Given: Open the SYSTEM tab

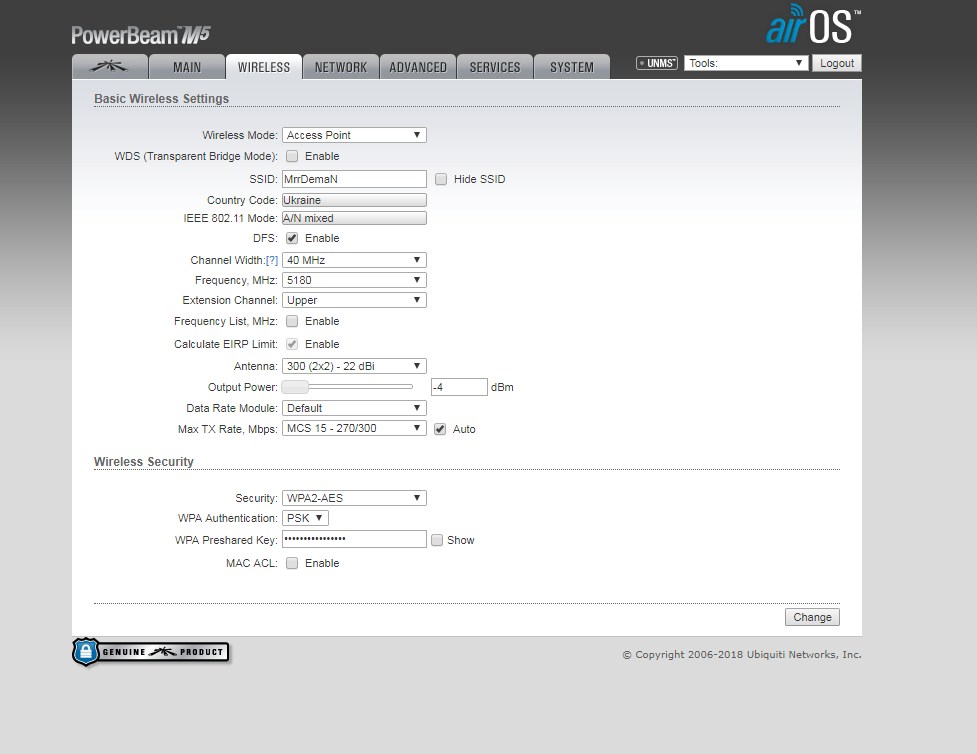Looking at the screenshot, I should [x=572, y=67].
